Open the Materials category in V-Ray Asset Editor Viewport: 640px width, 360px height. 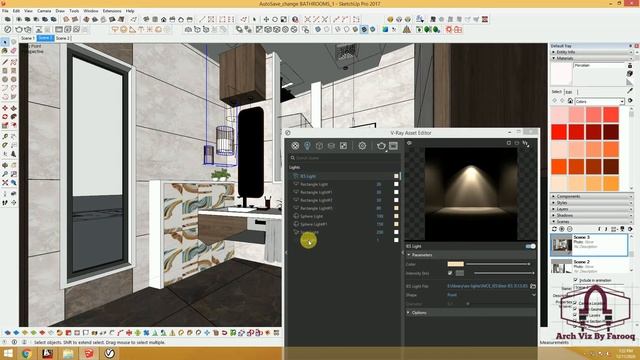point(295,146)
